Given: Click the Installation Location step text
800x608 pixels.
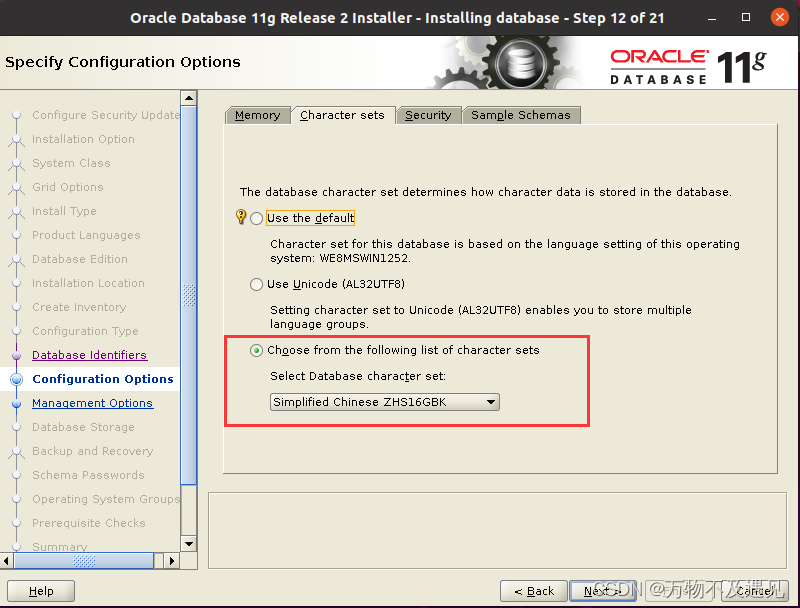Looking at the screenshot, I should 88,283.
